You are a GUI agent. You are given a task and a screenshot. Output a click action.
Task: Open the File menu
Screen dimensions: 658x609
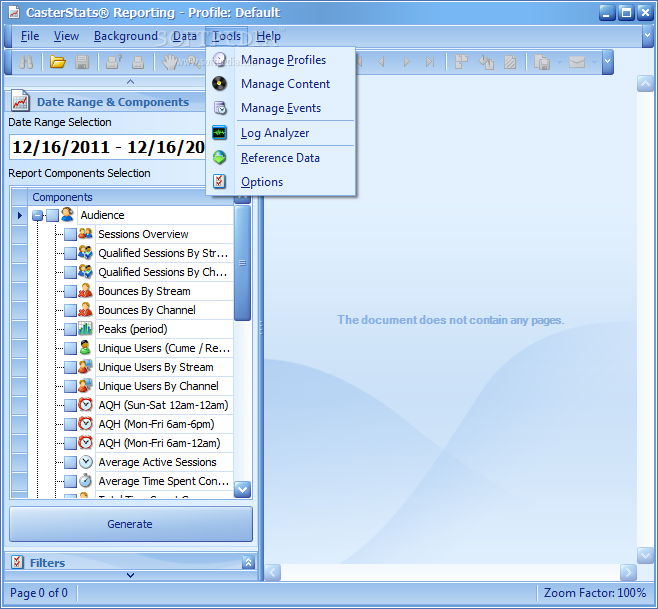click(30, 36)
